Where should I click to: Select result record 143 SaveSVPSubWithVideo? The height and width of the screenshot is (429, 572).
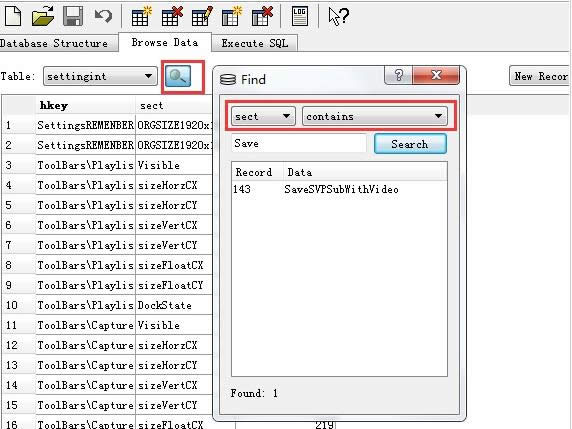point(339,189)
